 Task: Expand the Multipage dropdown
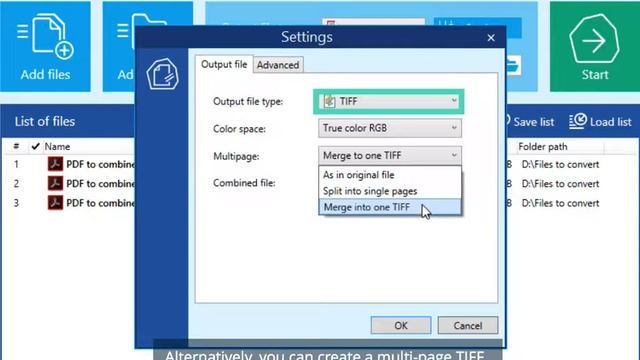[390, 156]
